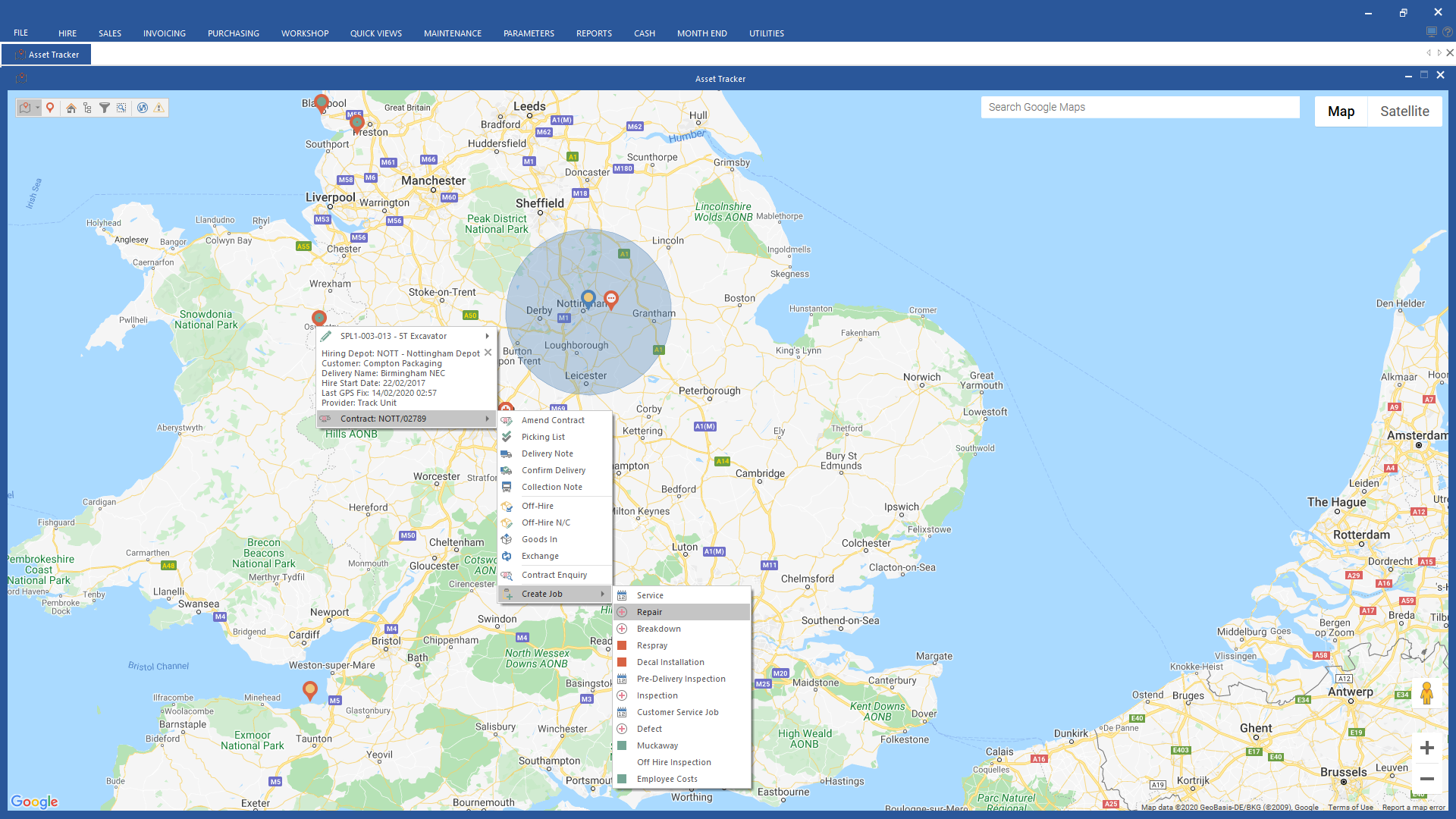The width and height of the screenshot is (1456, 819).
Task: Expand the Contract NOTT/02789 submenu
Action: coord(406,419)
